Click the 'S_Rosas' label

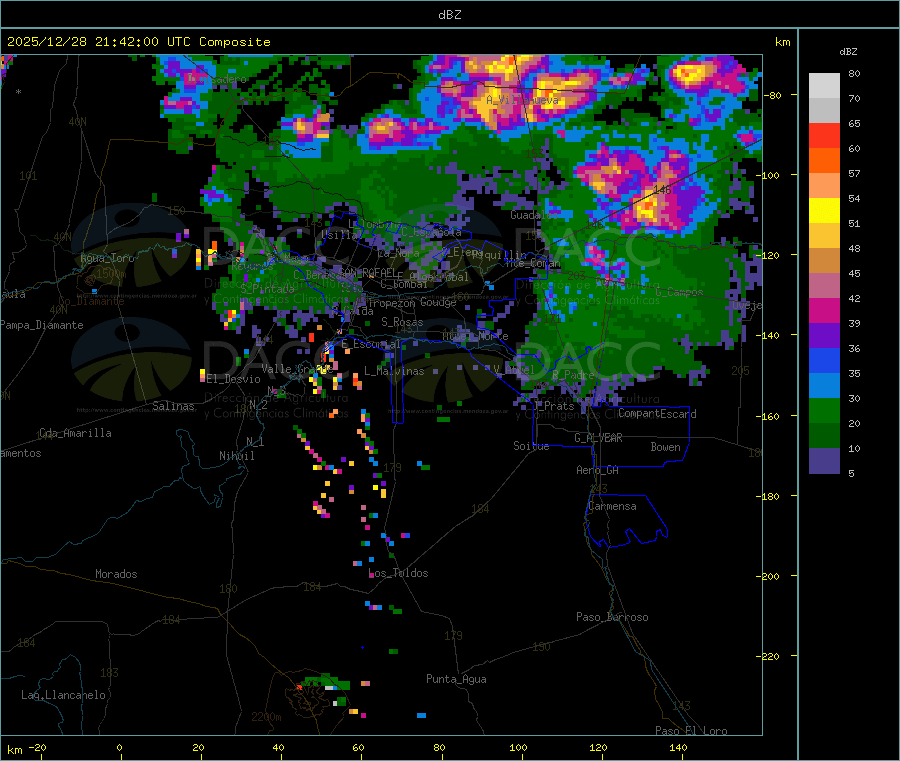click(402, 322)
